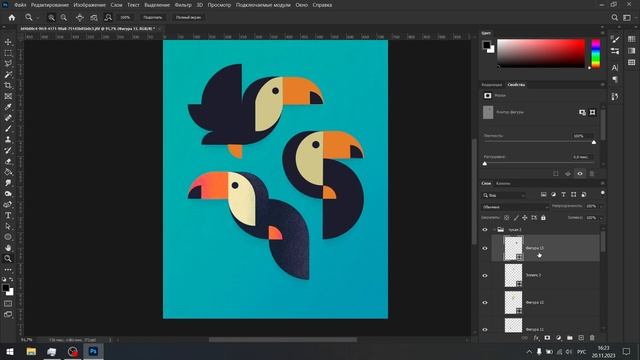Select the Brush tool
Image resolution: width=640 pixels, height=360 pixels.
tap(8, 129)
